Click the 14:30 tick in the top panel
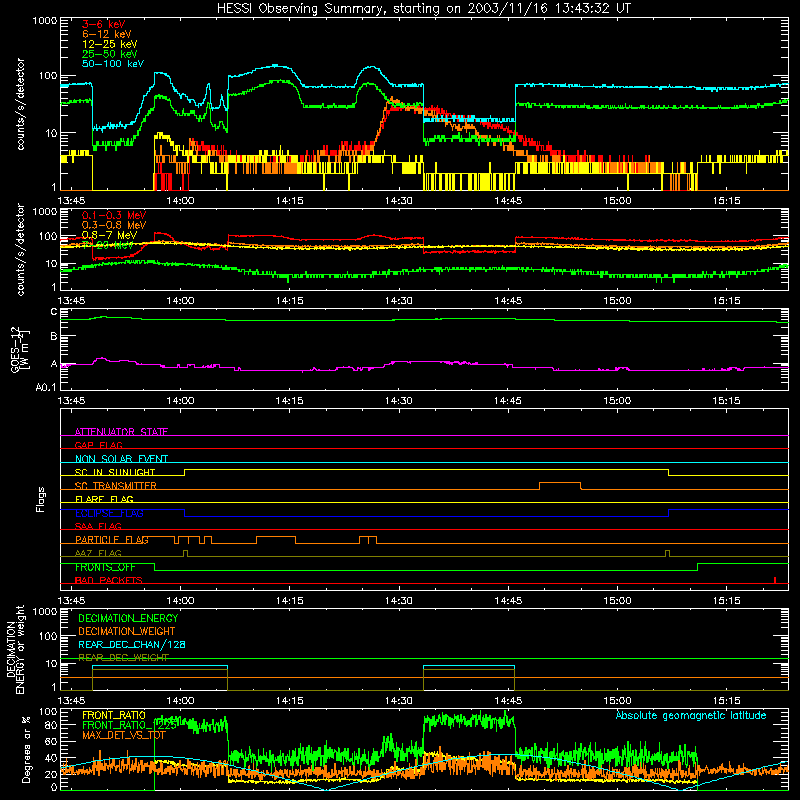800x800 pixels. click(398, 201)
